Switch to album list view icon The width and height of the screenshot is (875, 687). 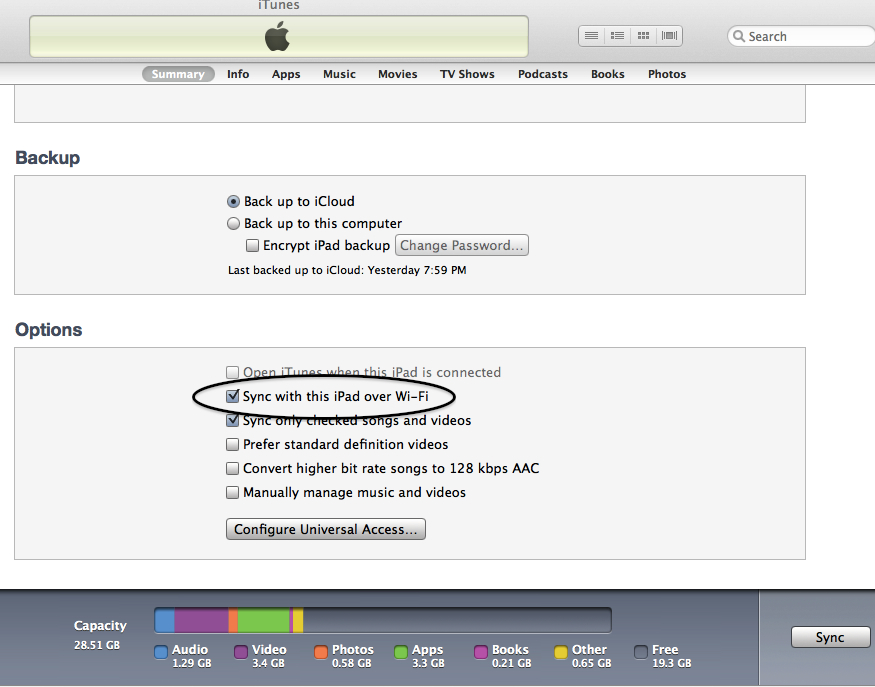pyautogui.click(x=617, y=36)
